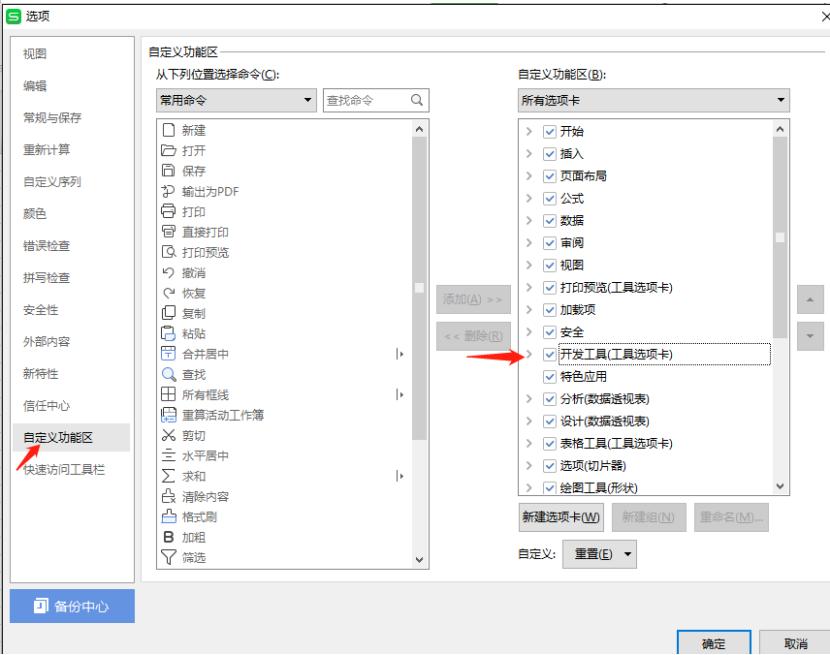
Task: Select the 打印 printer icon
Action: pyautogui.click(x=168, y=211)
